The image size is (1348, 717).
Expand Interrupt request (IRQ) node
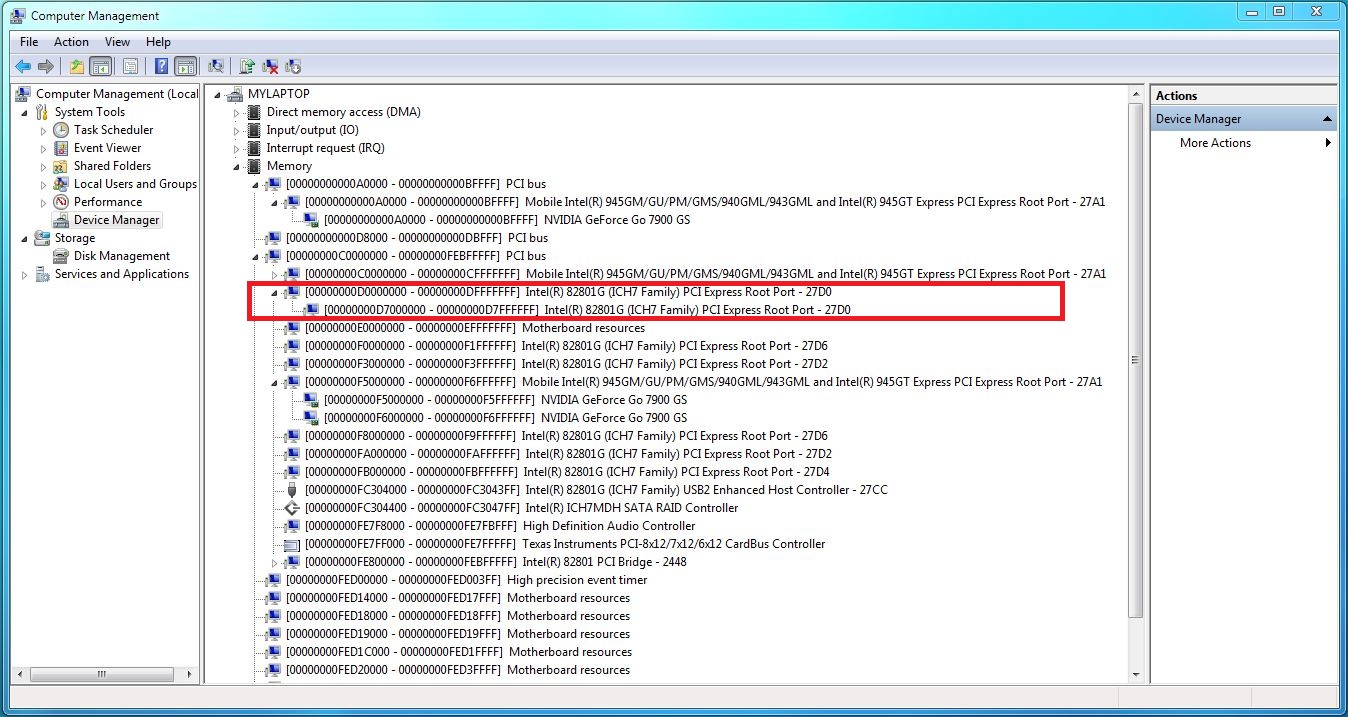pos(237,148)
